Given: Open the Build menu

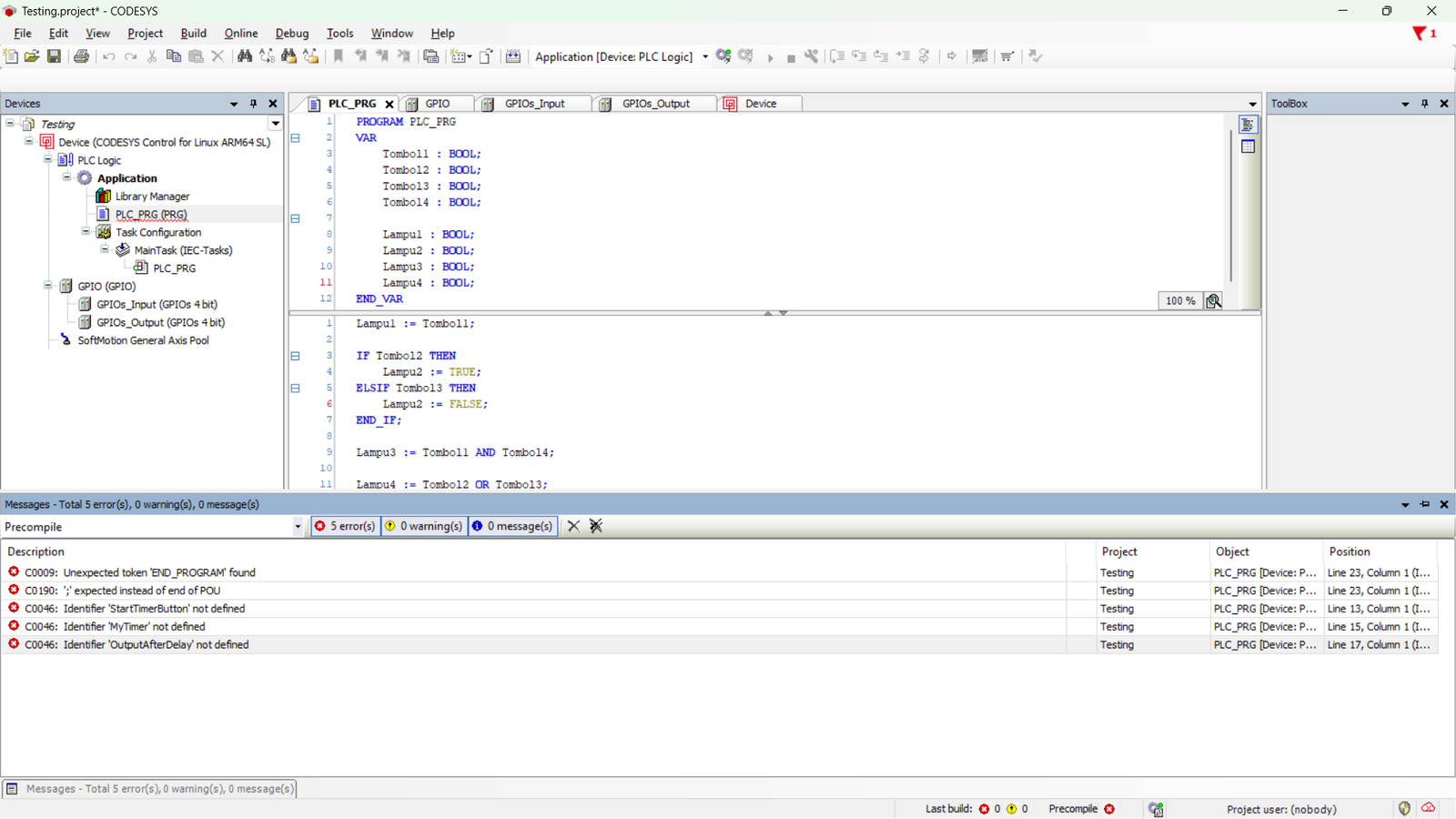Looking at the screenshot, I should coord(193,33).
